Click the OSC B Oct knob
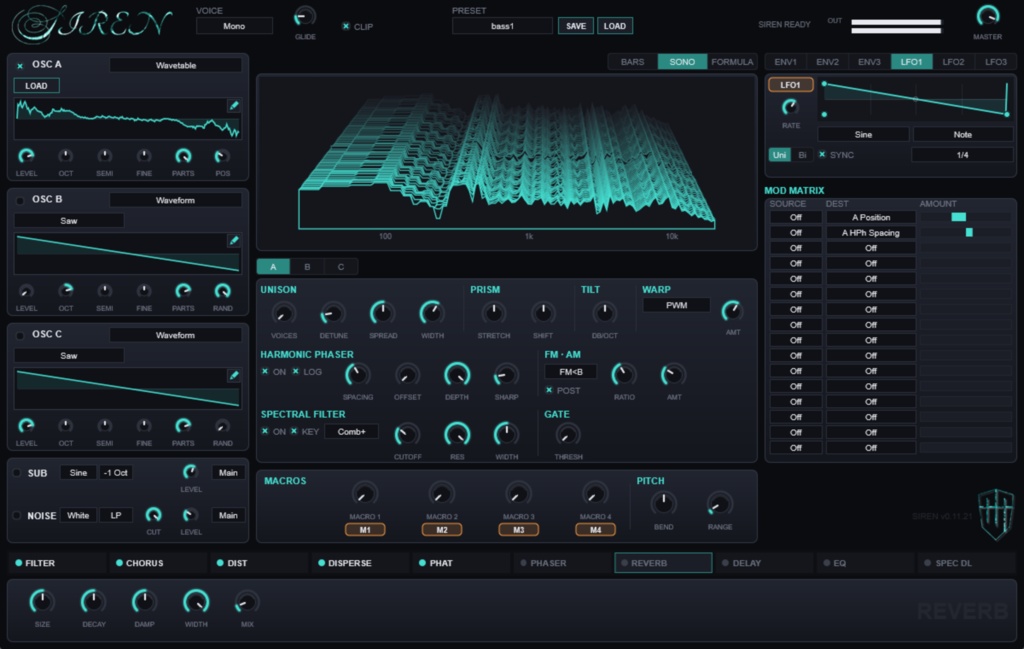1024x649 pixels. (65, 291)
